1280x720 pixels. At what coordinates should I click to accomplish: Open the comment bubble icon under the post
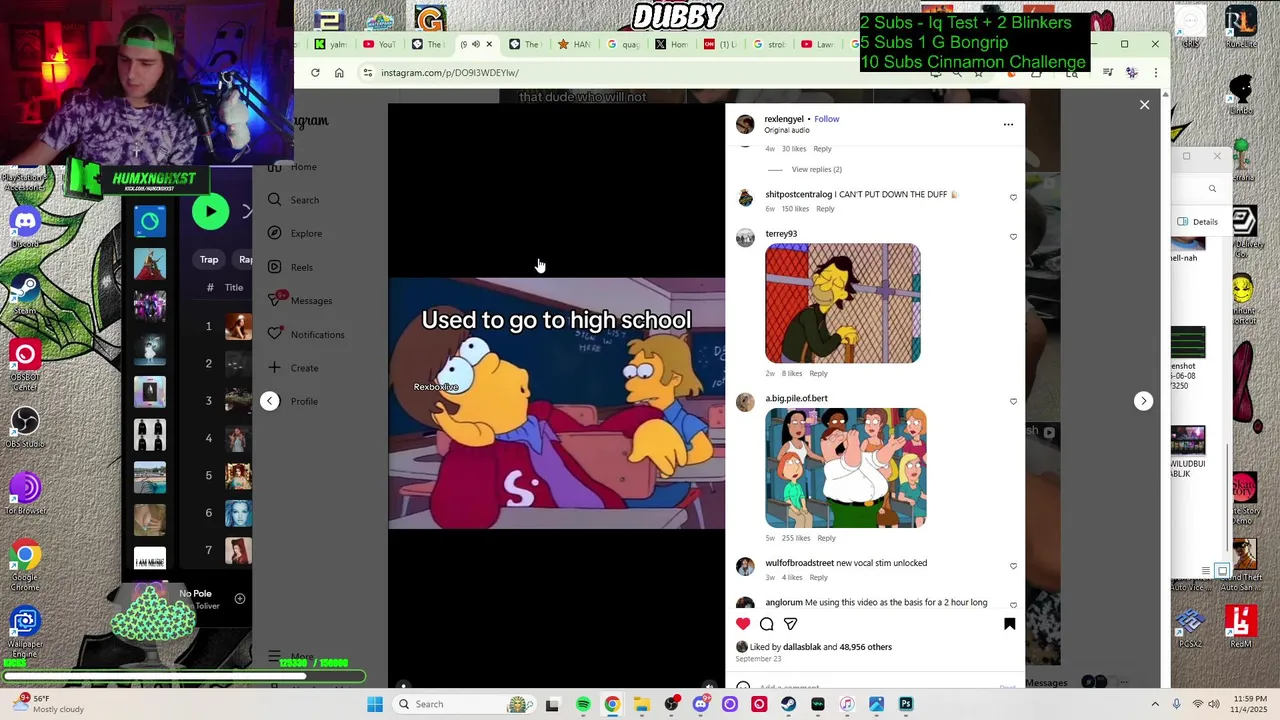pos(767,624)
